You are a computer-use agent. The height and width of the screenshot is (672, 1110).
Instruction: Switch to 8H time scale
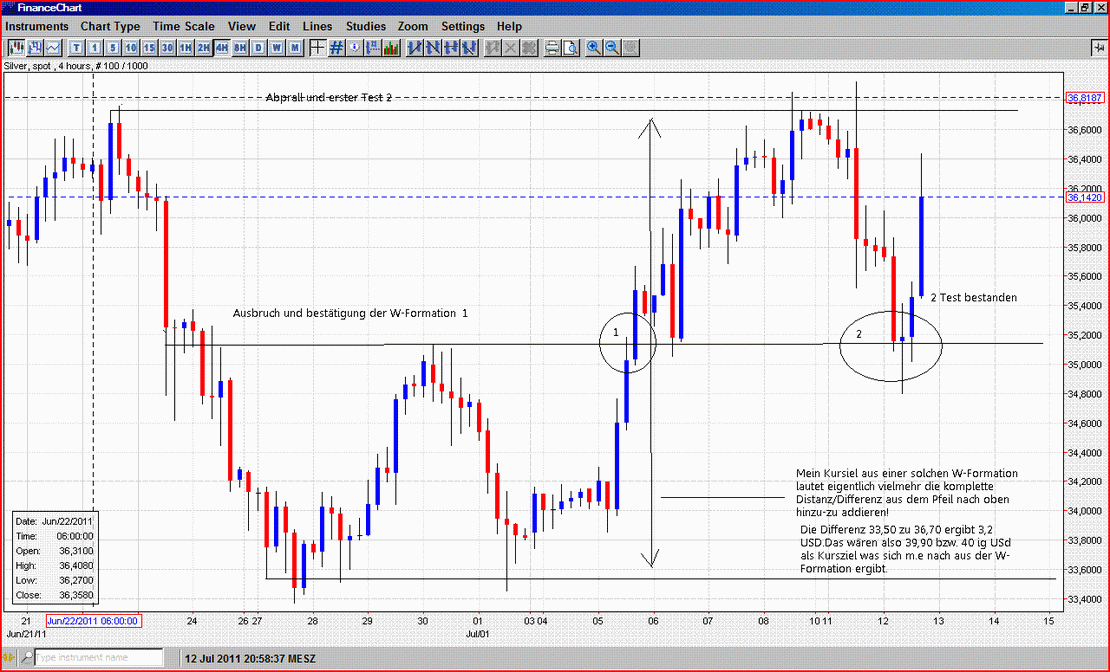pos(240,47)
